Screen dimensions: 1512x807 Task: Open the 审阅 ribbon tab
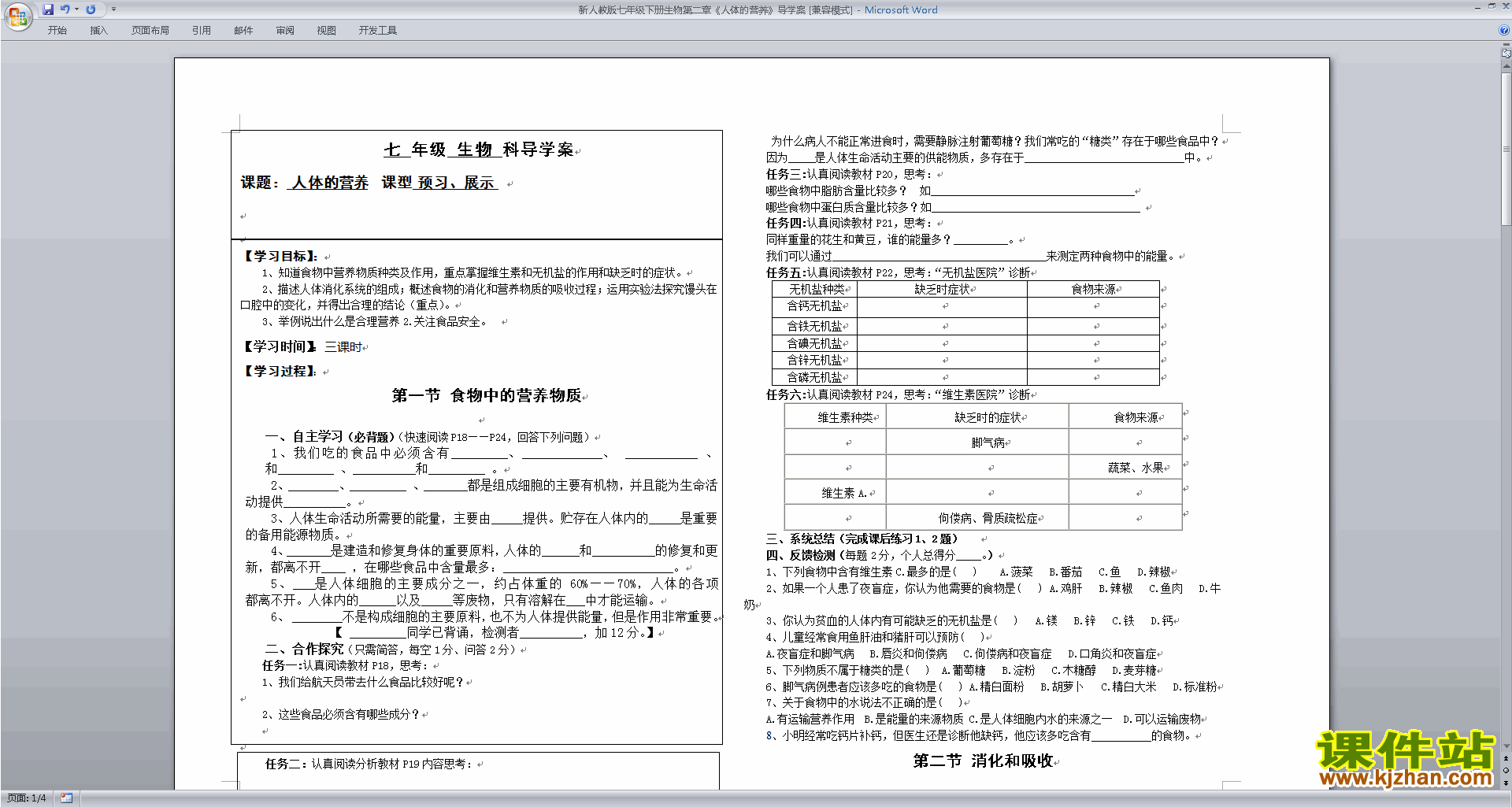[285, 30]
